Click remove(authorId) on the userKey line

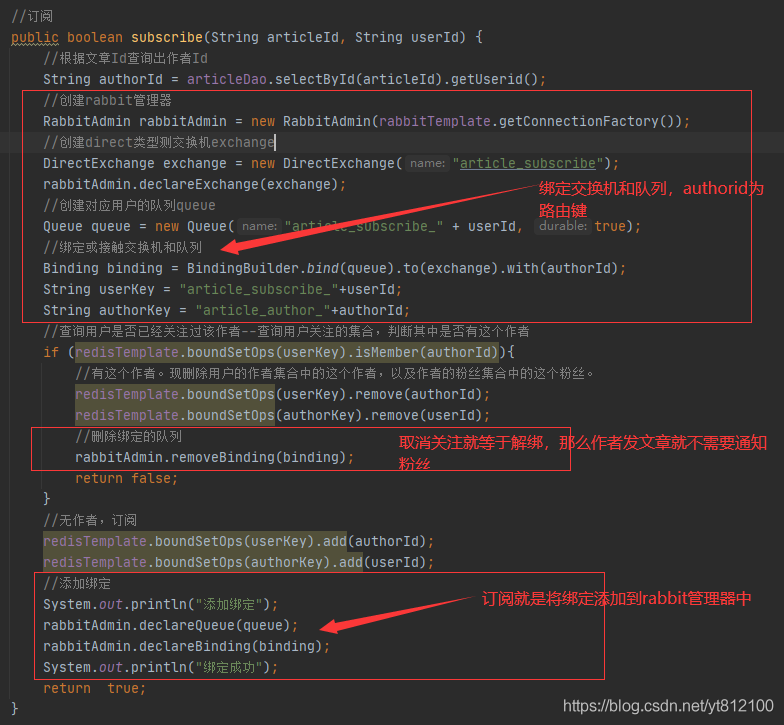(x=419, y=394)
